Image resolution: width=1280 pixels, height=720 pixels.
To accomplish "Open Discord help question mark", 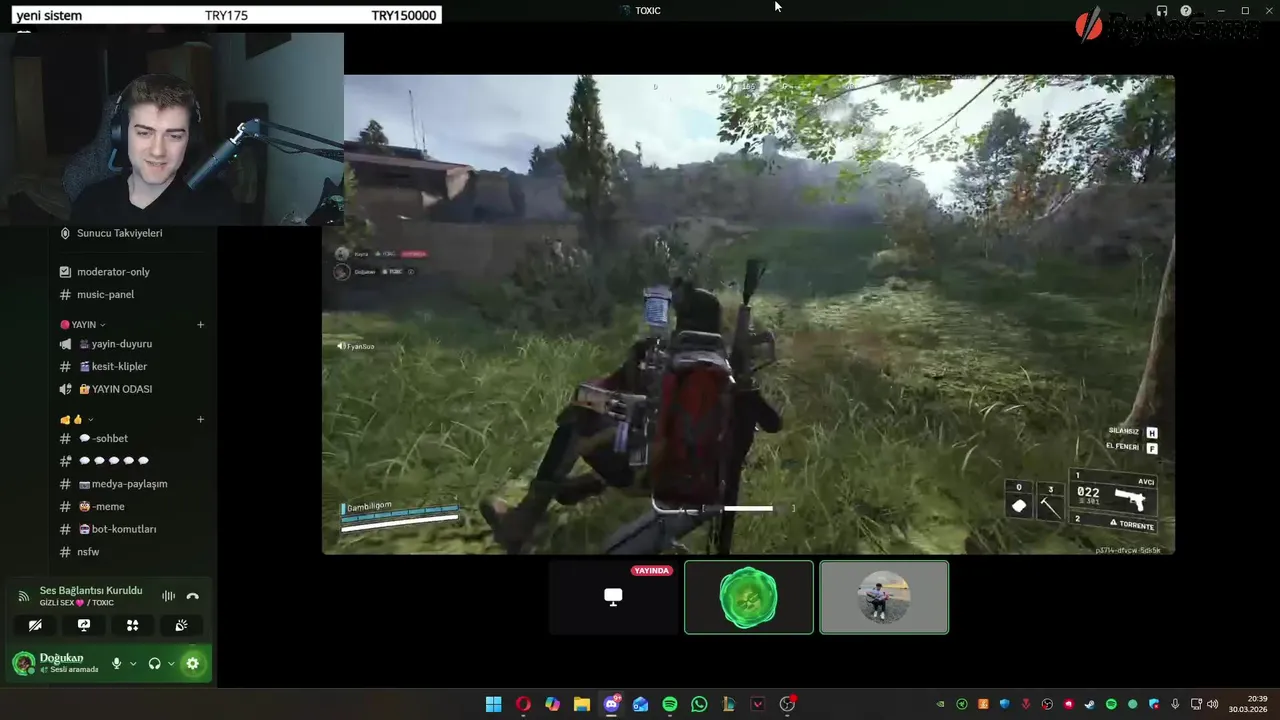I will click(1186, 11).
